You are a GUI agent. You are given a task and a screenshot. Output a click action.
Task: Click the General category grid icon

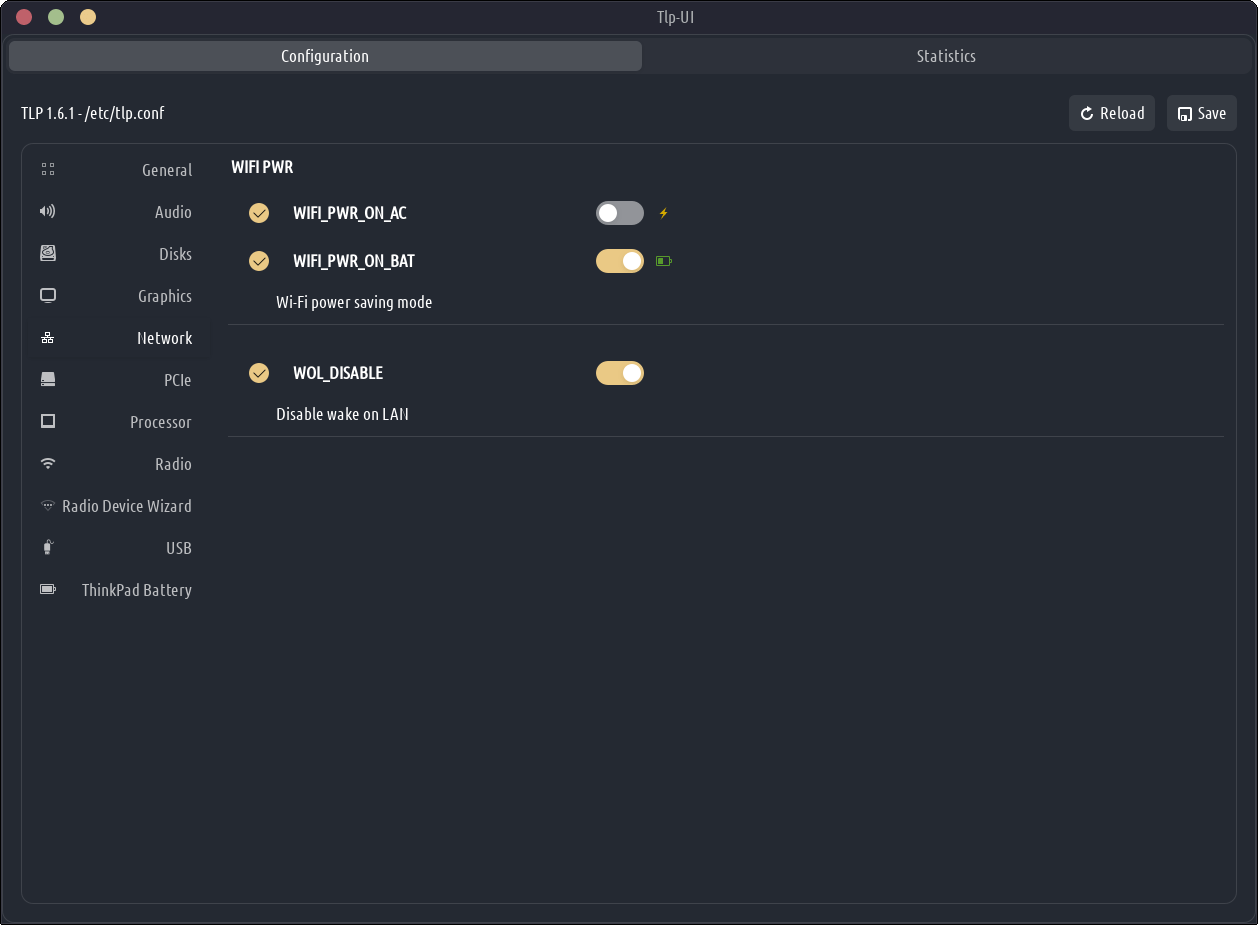(x=48, y=170)
